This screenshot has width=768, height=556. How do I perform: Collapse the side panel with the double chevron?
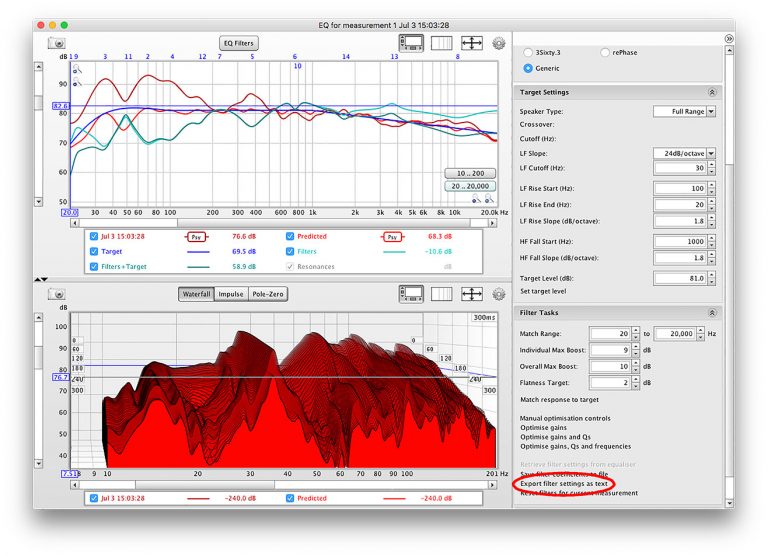[729, 39]
